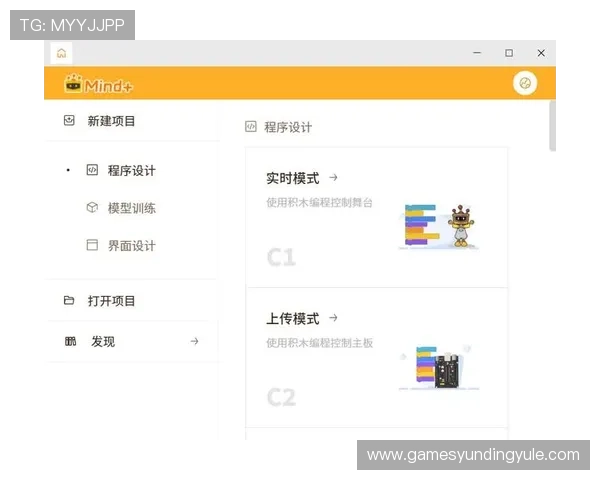Click the 程序设计 section heading text
The width and height of the screenshot is (600, 480).
point(288,127)
